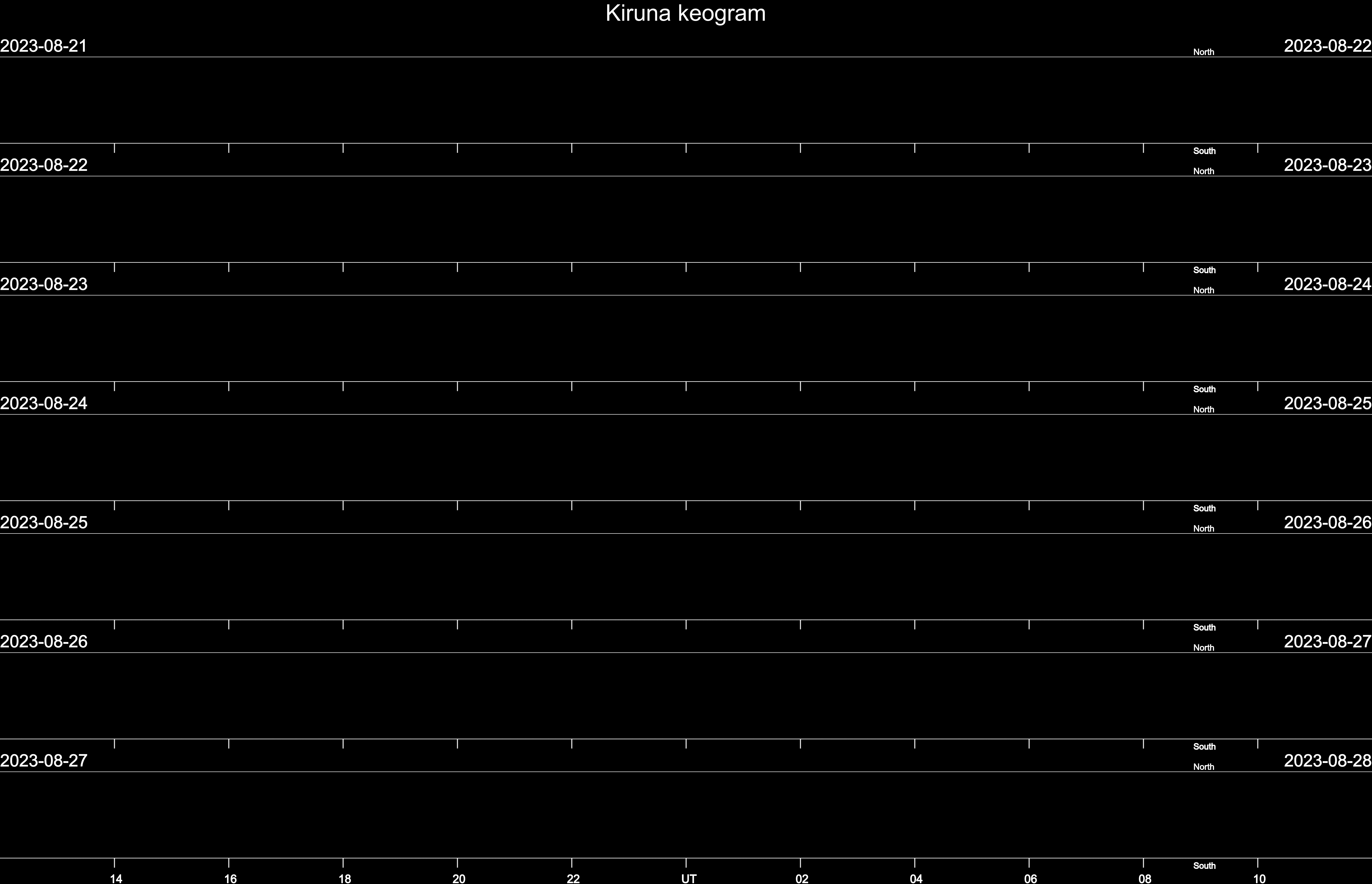The height and width of the screenshot is (884, 1372).
Task: Select the "22" hour label on time axis
Action: (573, 878)
